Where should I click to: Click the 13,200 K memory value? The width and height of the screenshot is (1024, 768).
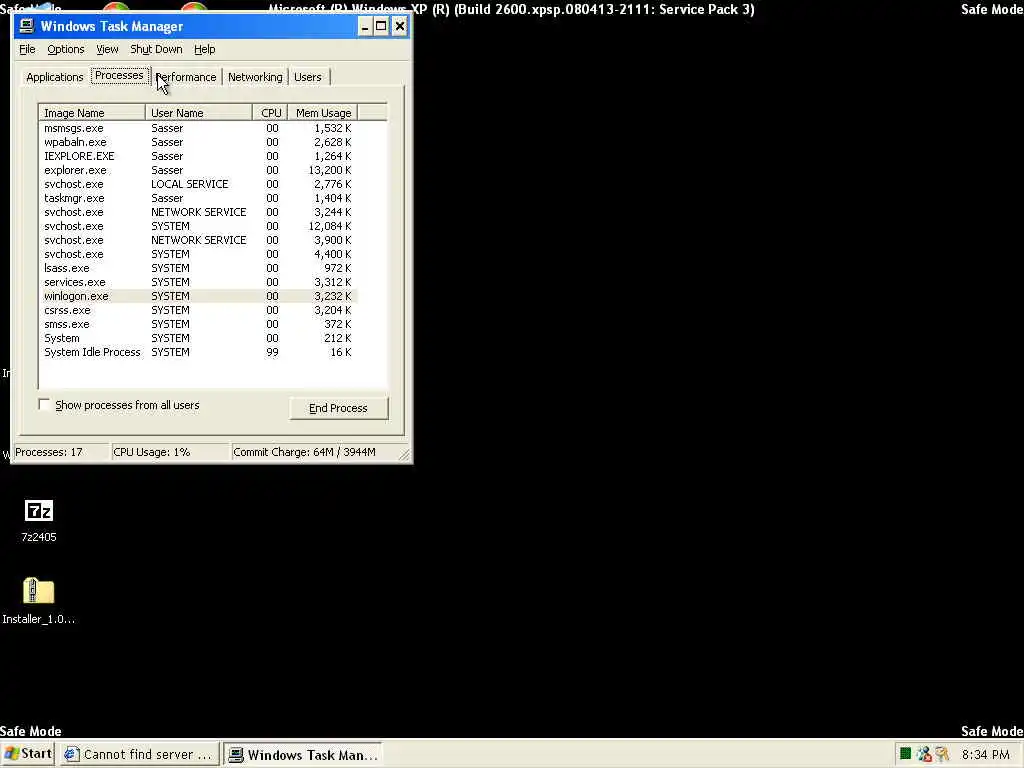pos(330,170)
